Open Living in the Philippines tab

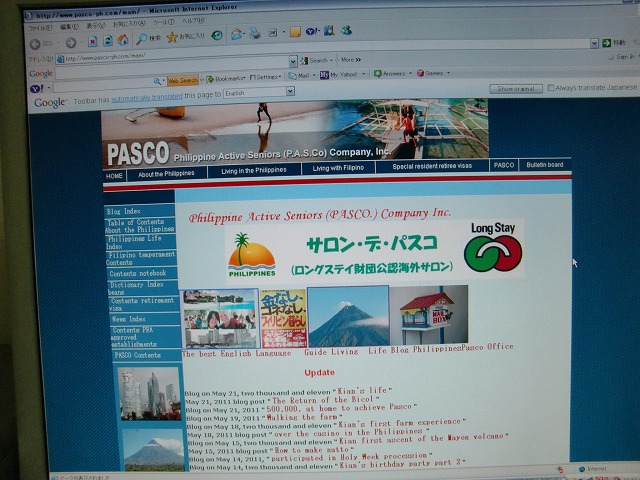pyautogui.click(x=254, y=170)
